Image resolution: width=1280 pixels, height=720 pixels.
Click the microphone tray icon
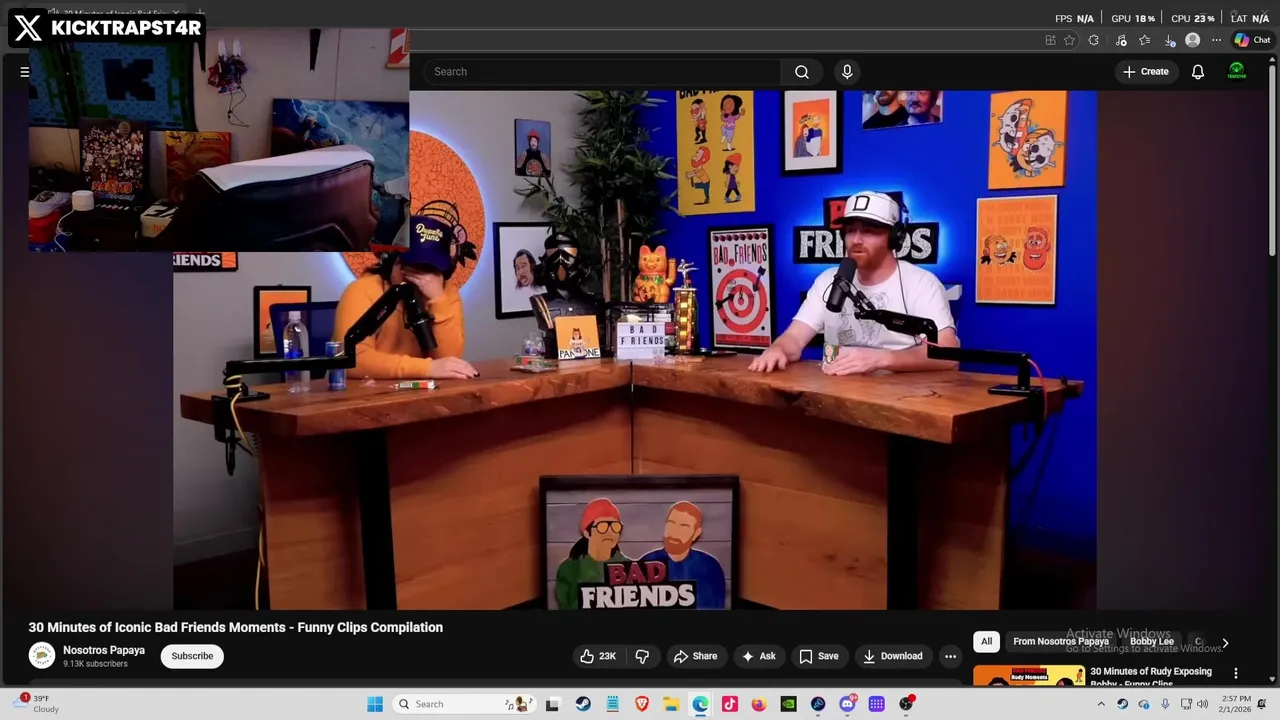[x=1165, y=704]
